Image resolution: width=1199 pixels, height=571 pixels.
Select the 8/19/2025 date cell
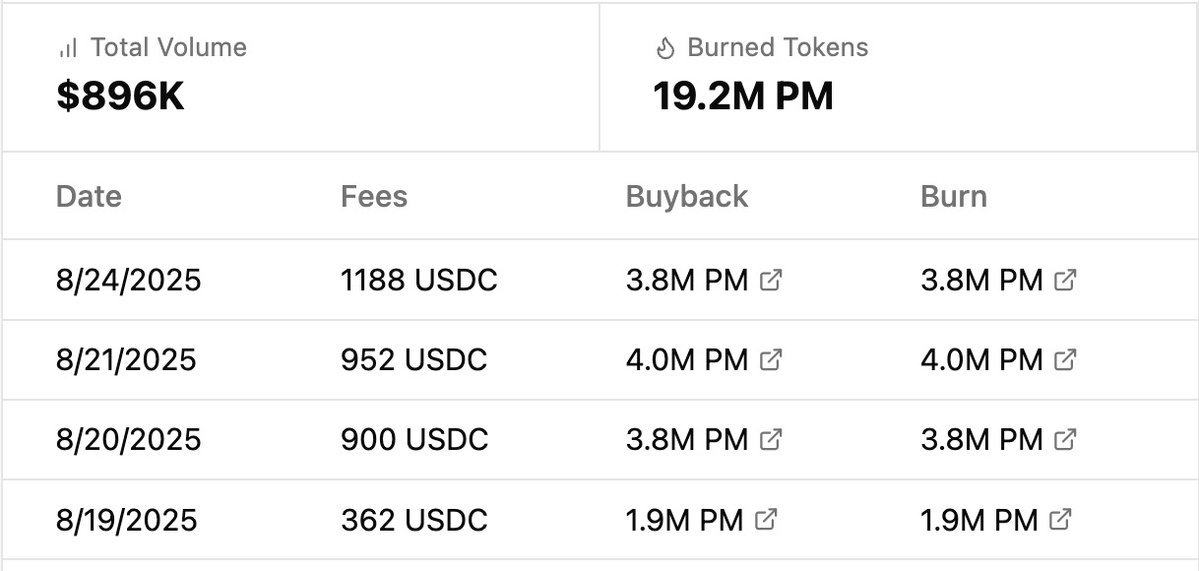127,520
